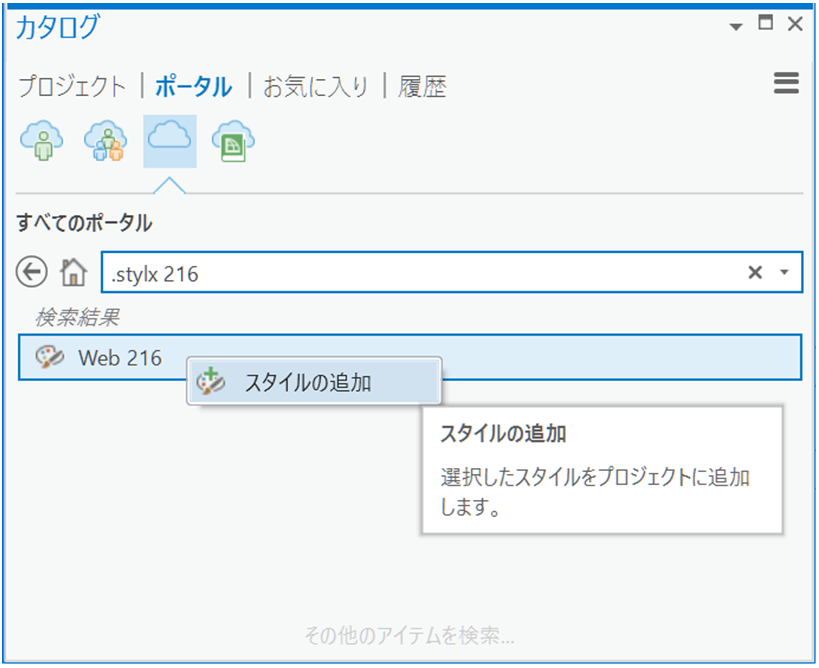The height and width of the screenshot is (668, 819).
Task: Switch to the プロジェクト tab
Action: click(x=72, y=86)
